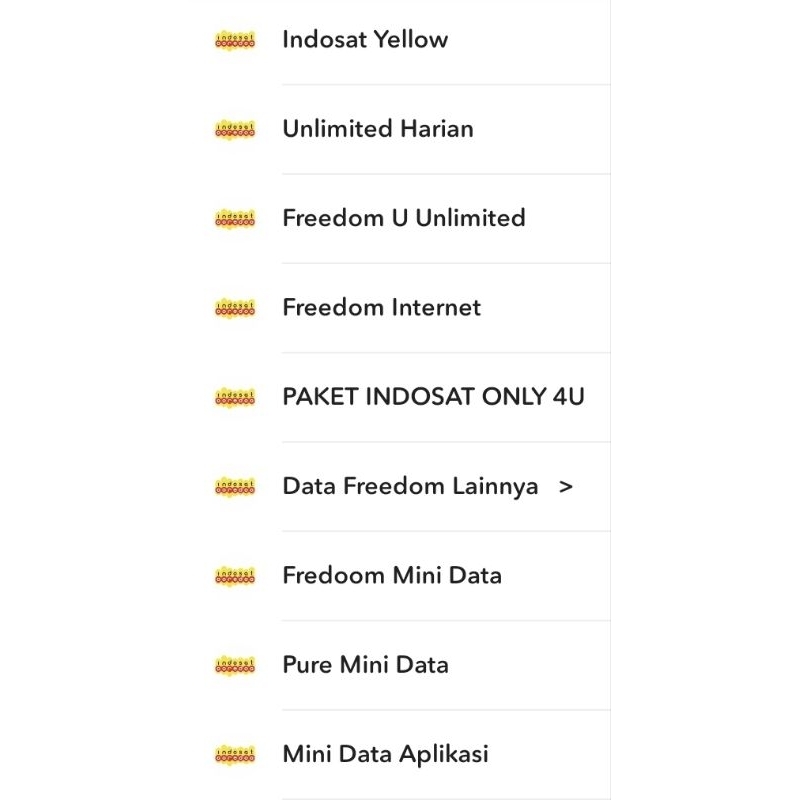This screenshot has height=800, width=800.
Task: Select the Pure Mini Data row
Action: [x=366, y=664]
